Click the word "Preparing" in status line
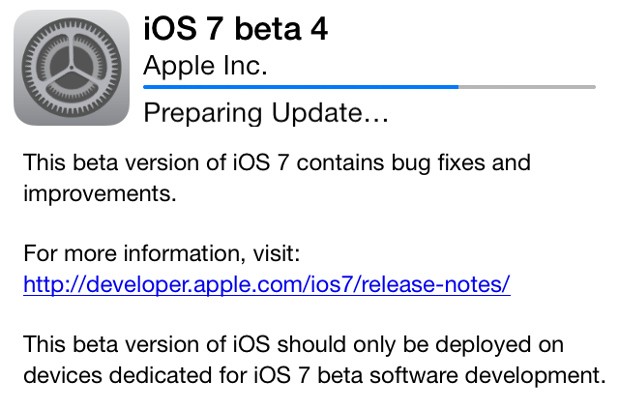Image resolution: width=619 pixels, height=410 pixels. (192, 112)
